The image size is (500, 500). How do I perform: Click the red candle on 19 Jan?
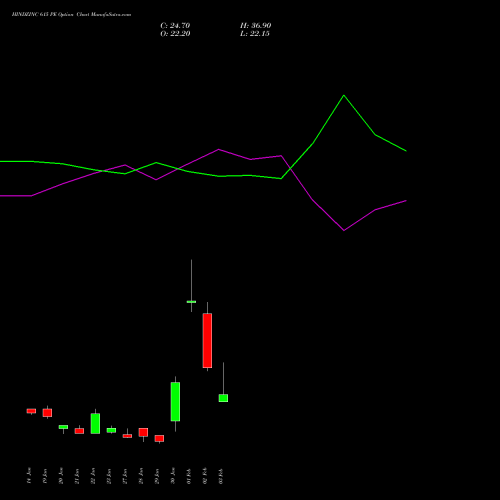pyautogui.click(x=47, y=413)
